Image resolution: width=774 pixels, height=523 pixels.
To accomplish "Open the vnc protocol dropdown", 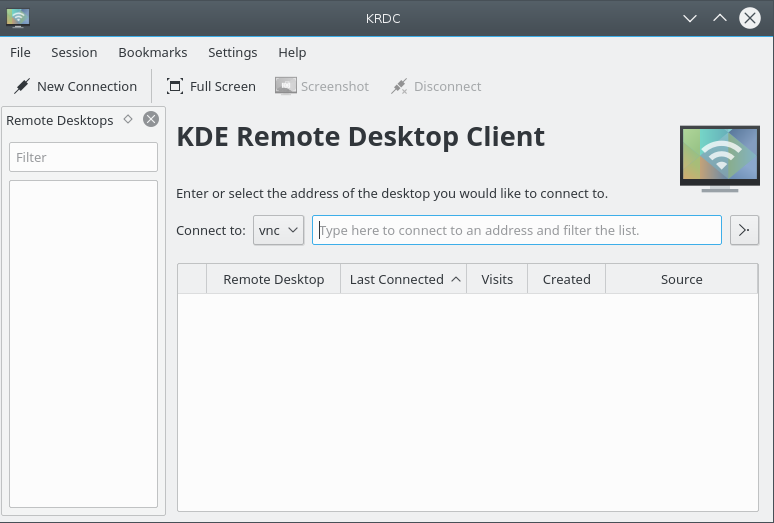I will click(x=278, y=230).
